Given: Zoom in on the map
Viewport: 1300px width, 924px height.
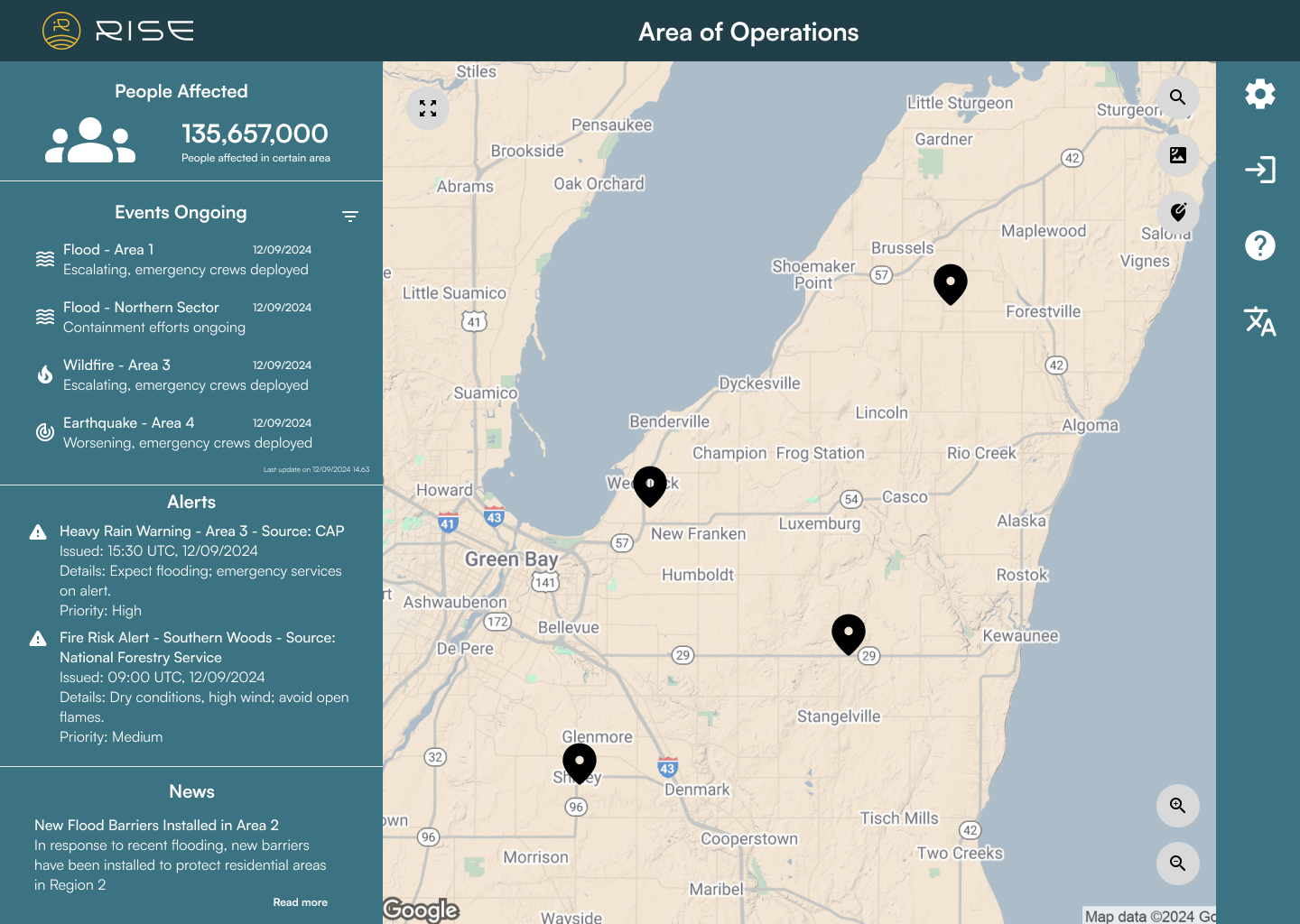Looking at the screenshot, I should (1178, 805).
